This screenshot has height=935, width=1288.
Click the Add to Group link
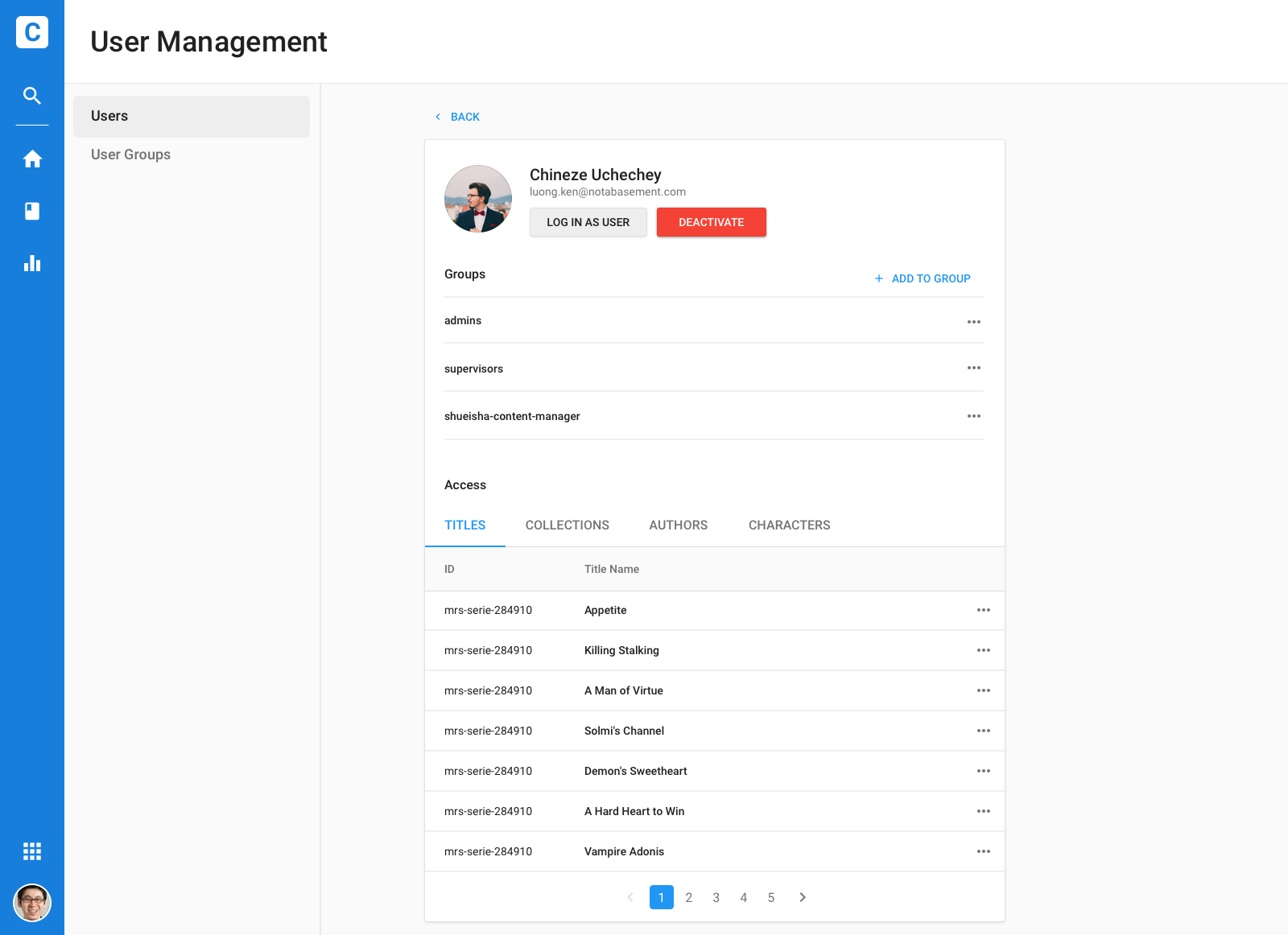923,278
